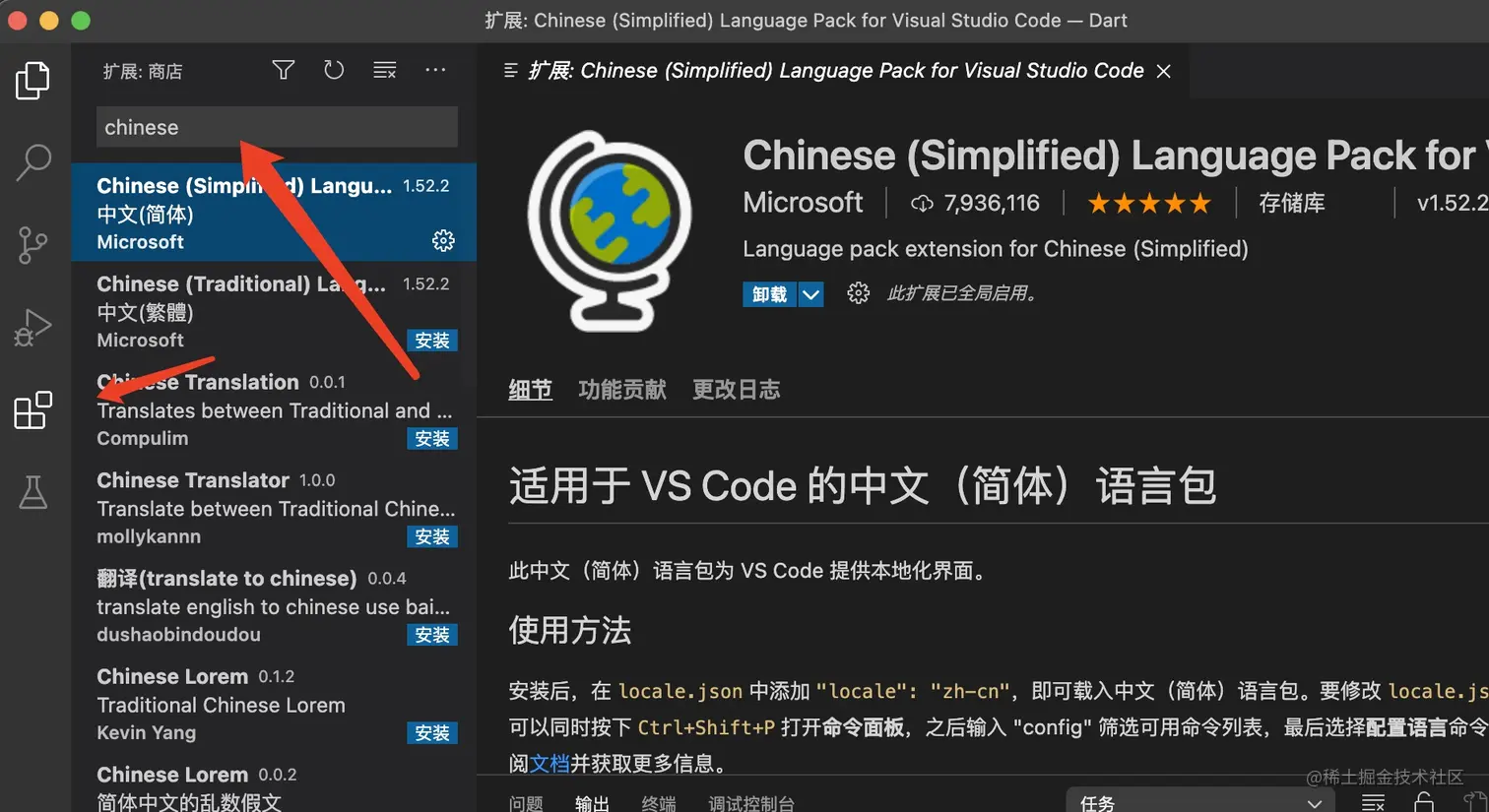The height and width of the screenshot is (812, 1489).
Task: Click the filter extensions funnel icon
Action: 284,70
